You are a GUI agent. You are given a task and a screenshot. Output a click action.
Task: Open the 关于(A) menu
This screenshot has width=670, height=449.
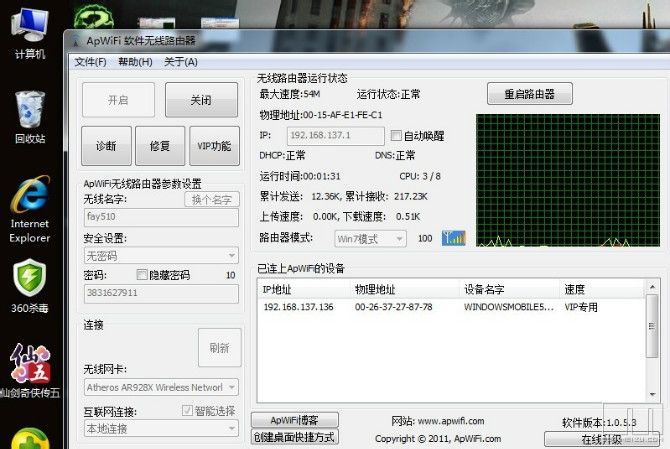[x=181, y=62]
